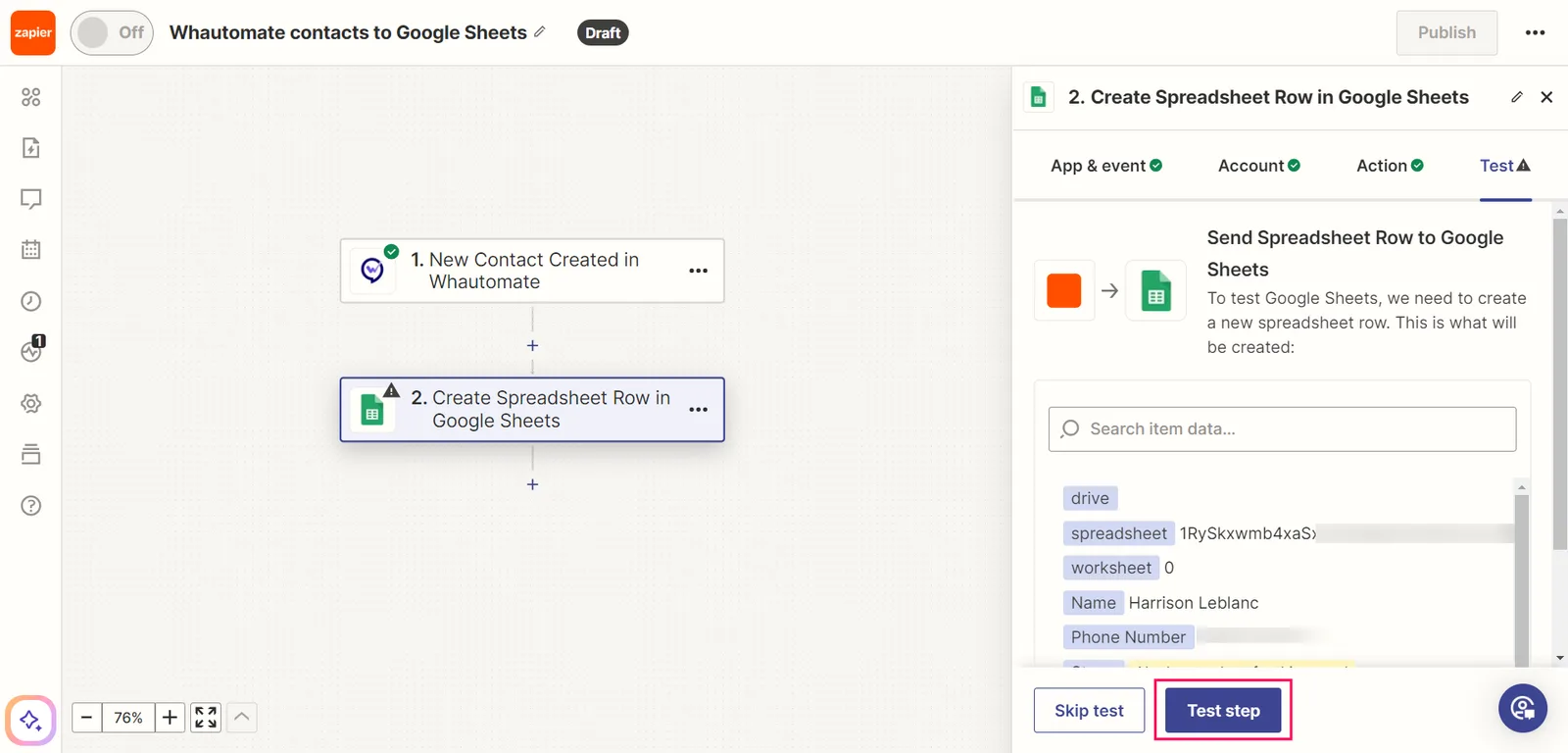Screen dimensions: 1568x753
Task: Click the spreadsheet field label
Action: point(1118,533)
